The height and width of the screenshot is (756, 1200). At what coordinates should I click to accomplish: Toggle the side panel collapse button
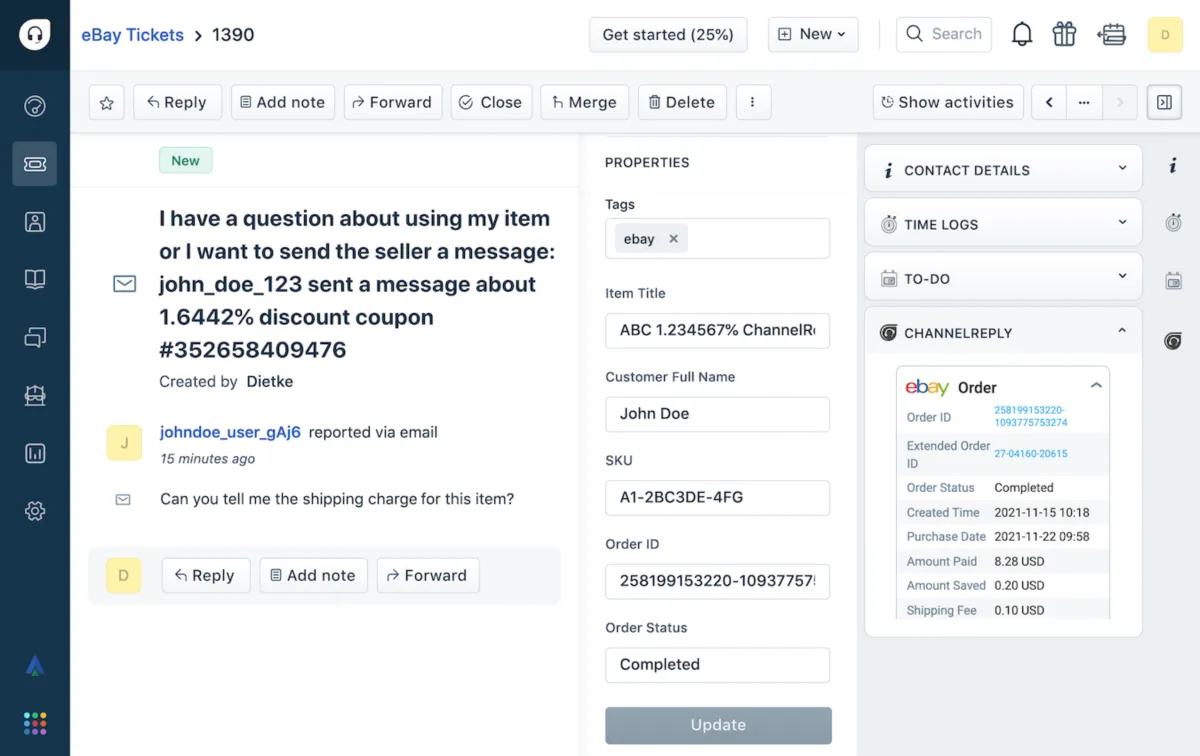click(x=1164, y=102)
